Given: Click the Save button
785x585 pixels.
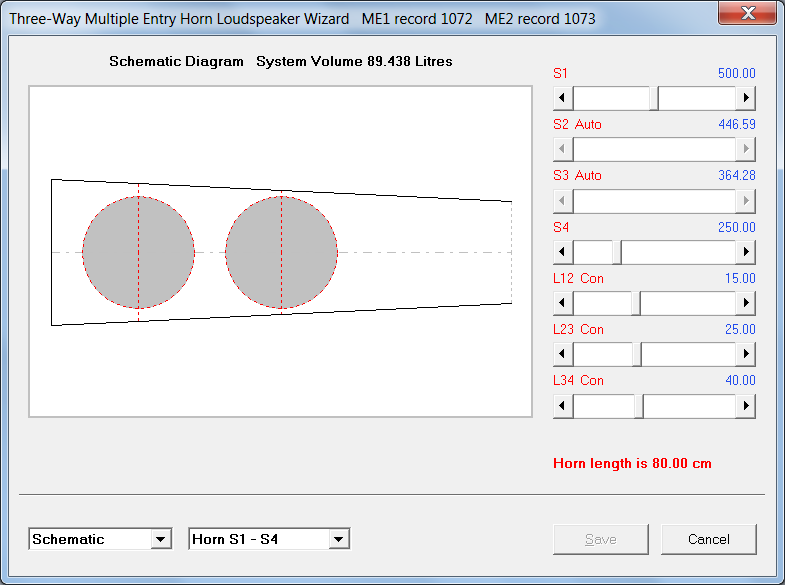Looking at the screenshot, I should click(601, 539).
